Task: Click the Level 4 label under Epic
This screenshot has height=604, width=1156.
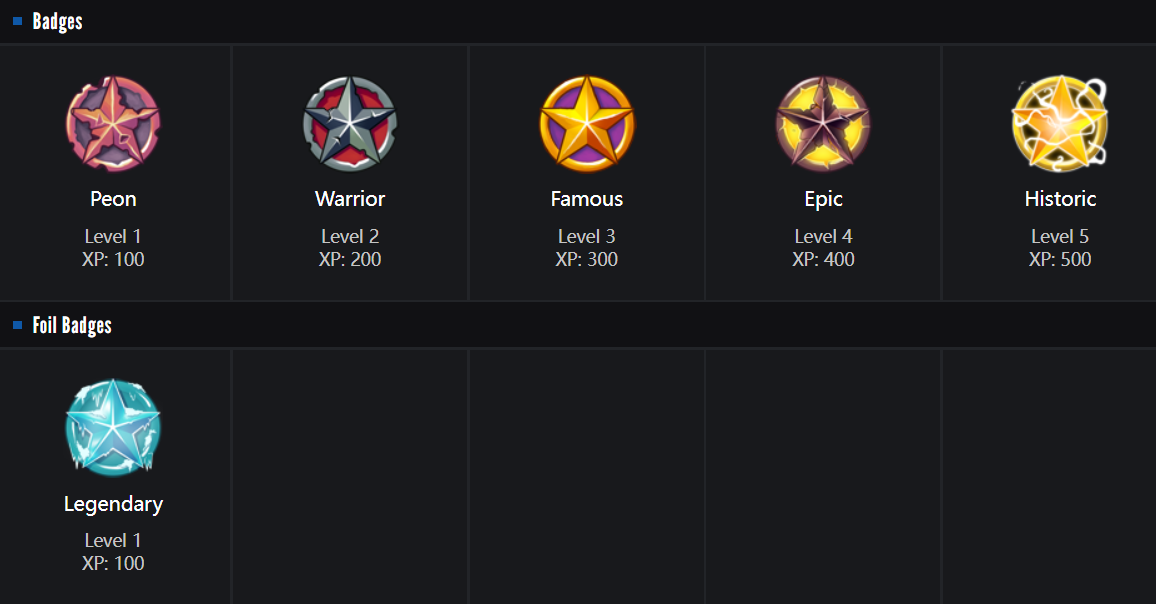Action: [x=823, y=237]
